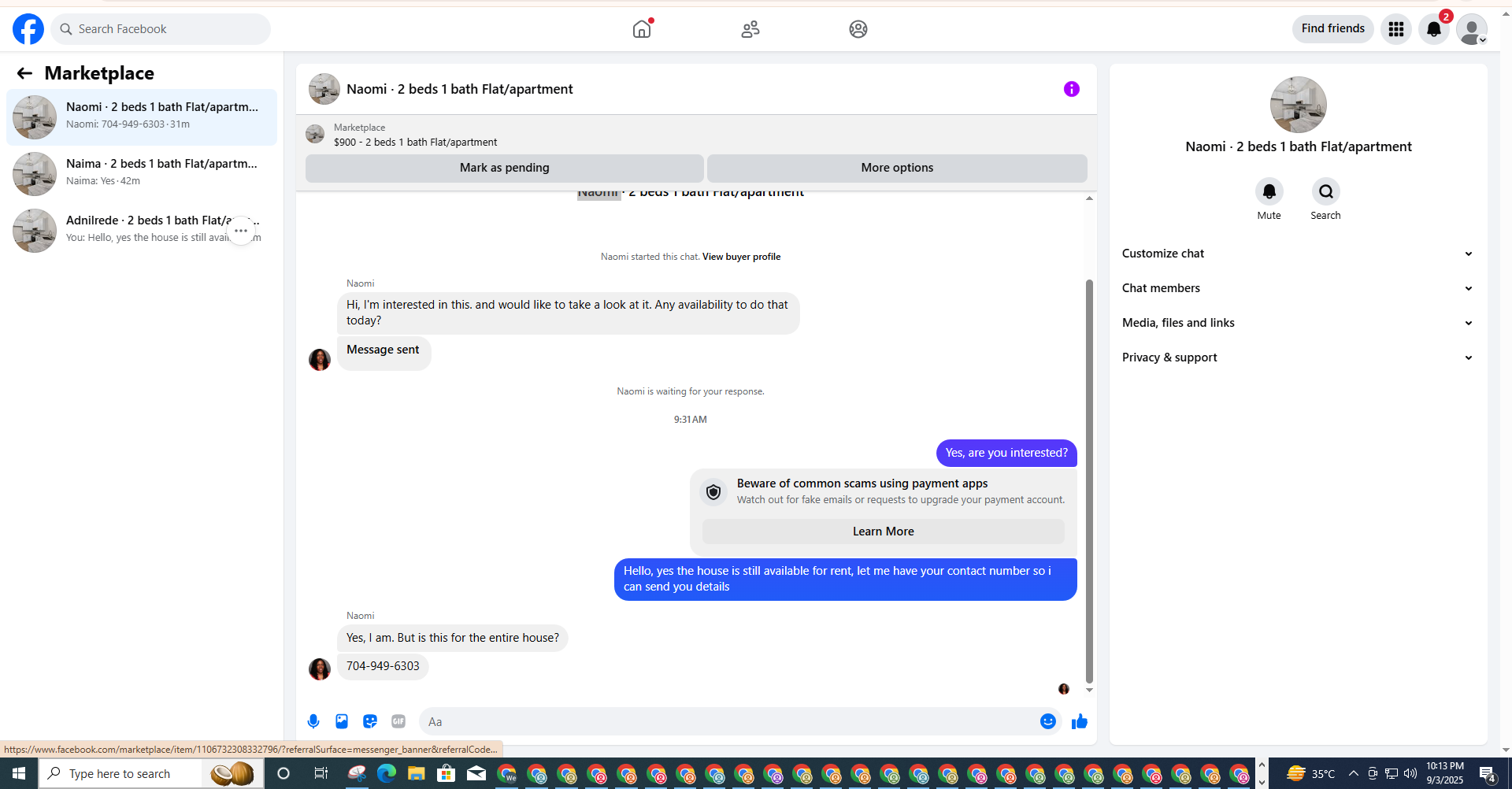Click Naomi's avatar beside the phone number

(x=320, y=669)
